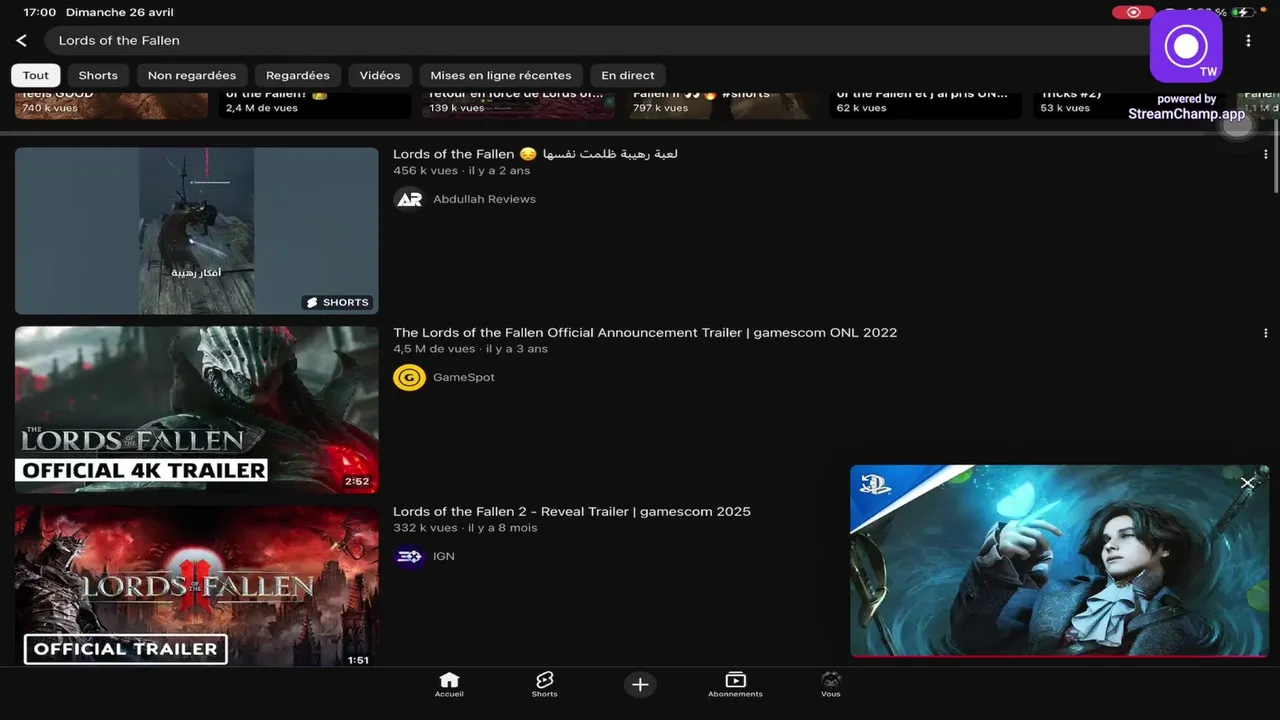
Task: Open channel name IGN
Action: pyautogui.click(x=444, y=556)
